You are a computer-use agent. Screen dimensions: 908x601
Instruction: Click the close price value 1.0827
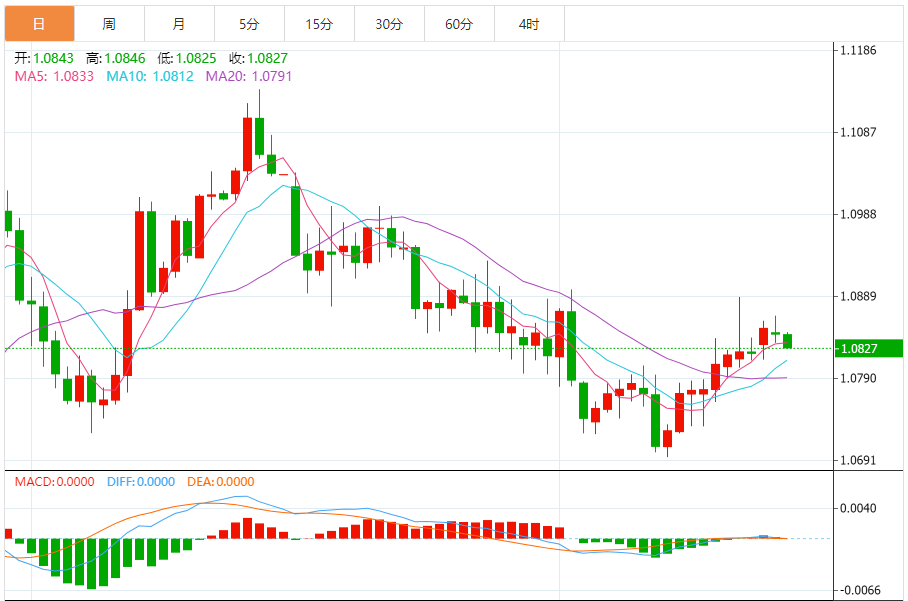click(x=268, y=58)
